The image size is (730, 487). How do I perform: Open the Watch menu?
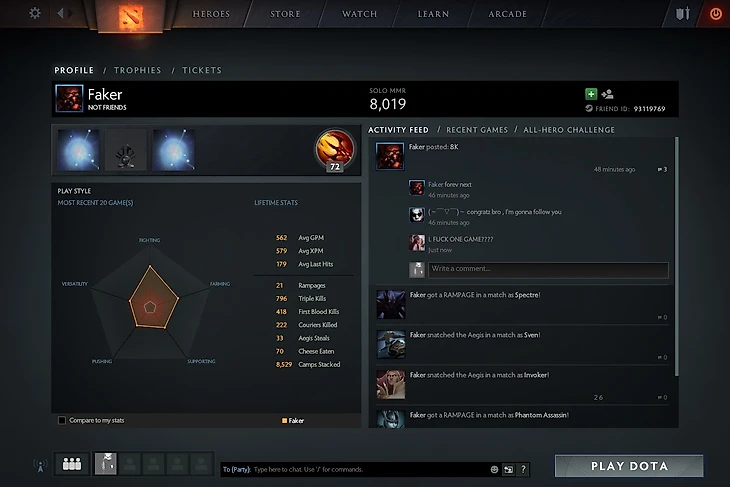pyautogui.click(x=359, y=14)
